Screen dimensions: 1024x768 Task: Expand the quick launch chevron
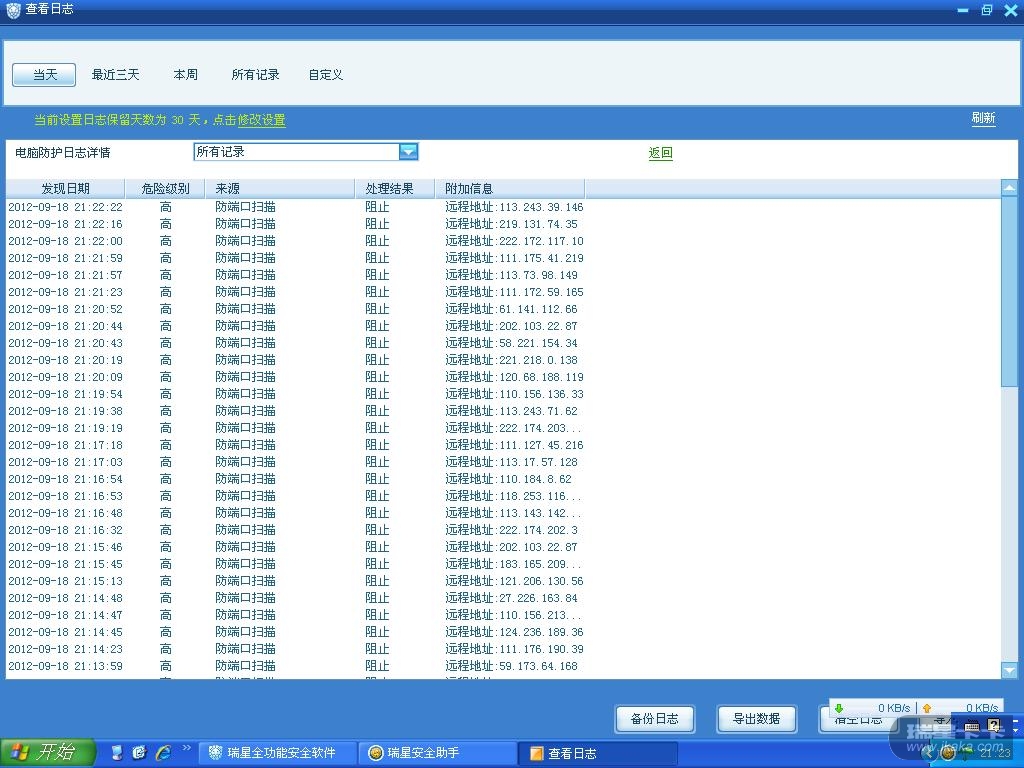coord(186,748)
